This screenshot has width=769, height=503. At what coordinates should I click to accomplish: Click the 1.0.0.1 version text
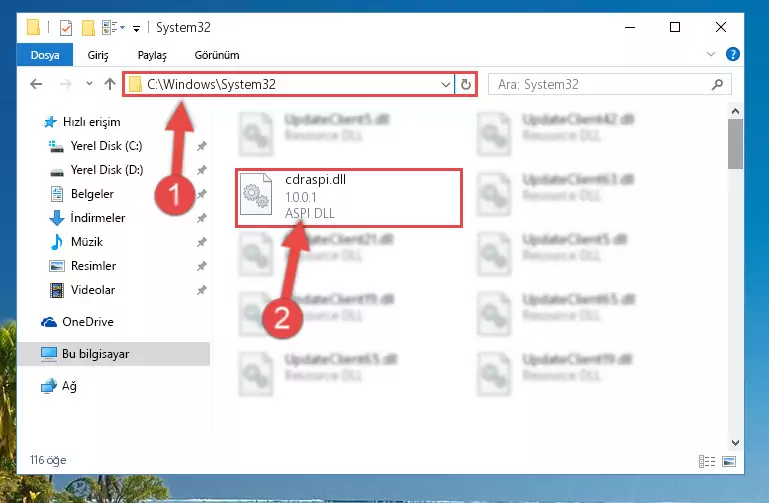pyautogui.click(x=301, y=197)
